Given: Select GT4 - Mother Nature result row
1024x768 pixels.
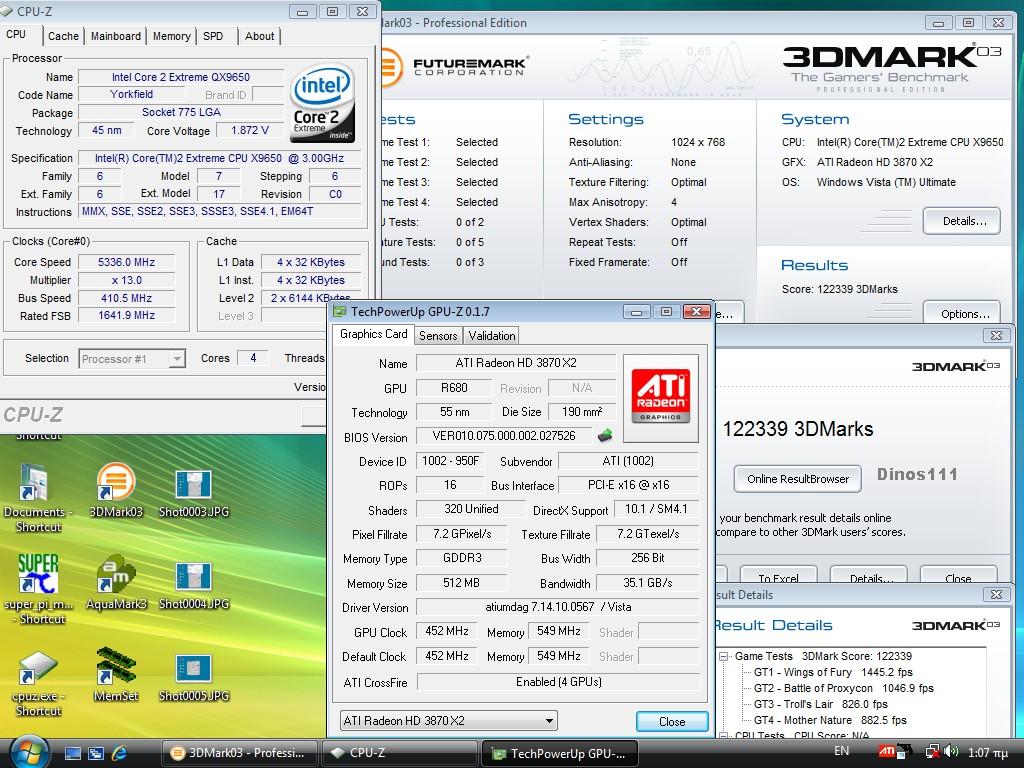Looking at the screenshot, I should click(x=830, y=720).
